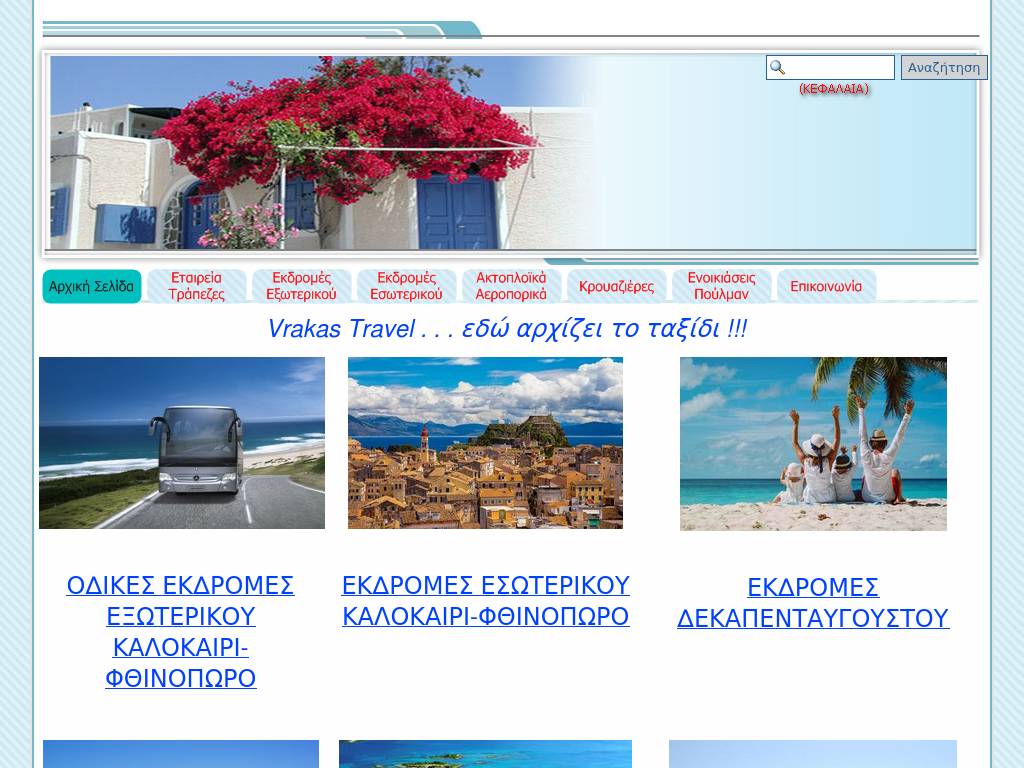Open the Εκδρομές Εσωτερικού menu item
The width and height of the screenshot is (1024, 768).
(406, 286)
